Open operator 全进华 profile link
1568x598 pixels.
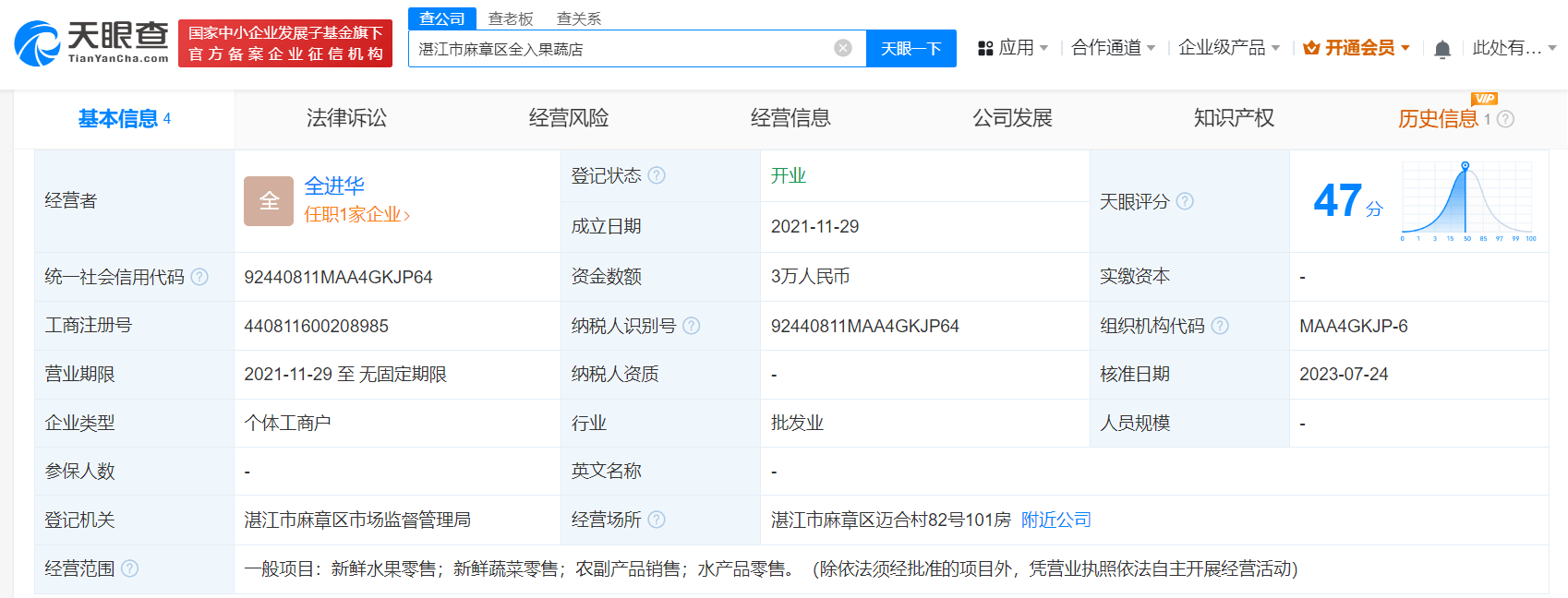334,185
